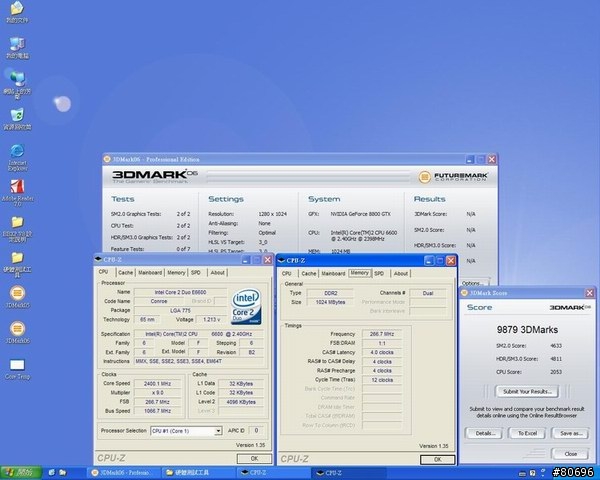Click the first quick launch icon on the taskbar
Viewport: 600px width, 480px height.
(52, 473)
